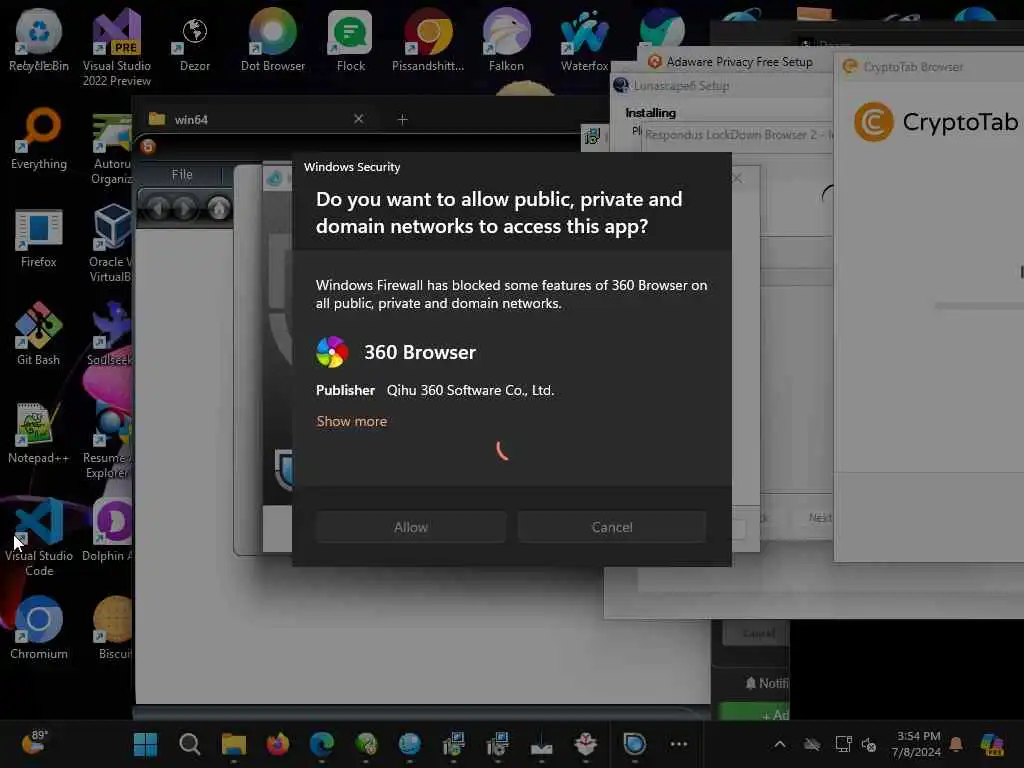Screen dimensions: 1024x768
Task: Launch Dot Browser from the desktop
Action: tap(273, 39)
